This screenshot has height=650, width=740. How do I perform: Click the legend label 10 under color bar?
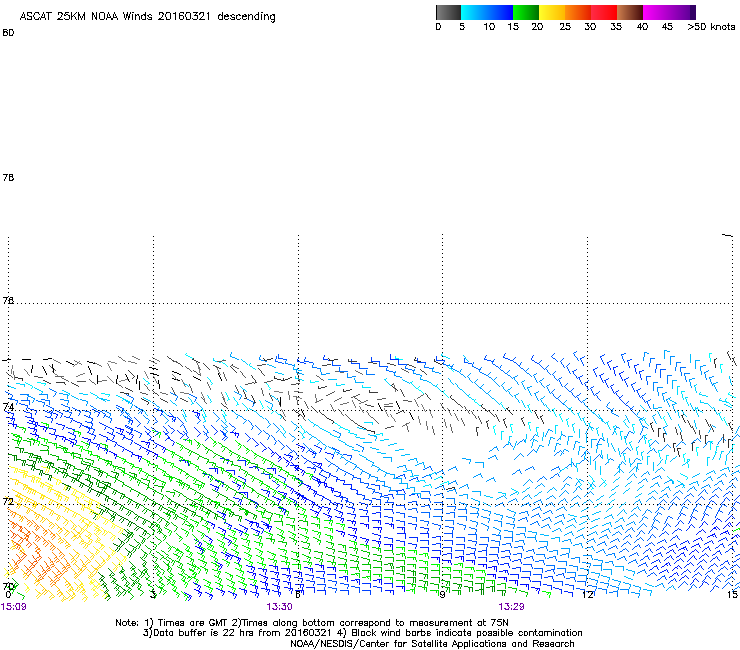(489, 27)
